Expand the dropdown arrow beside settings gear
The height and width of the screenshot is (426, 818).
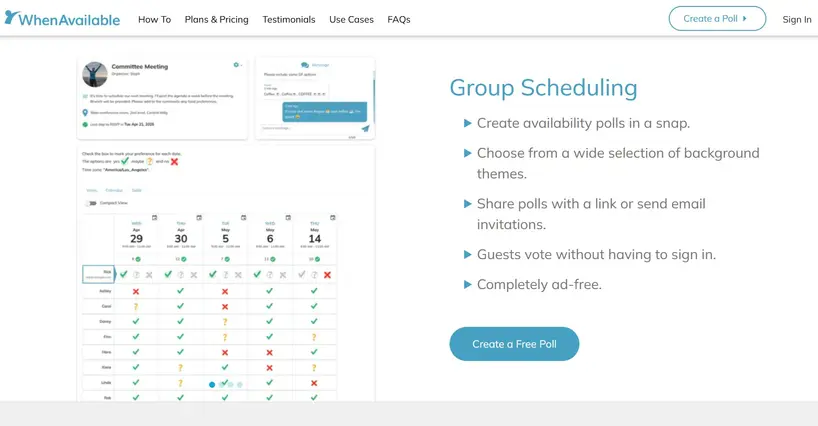(x=241, y=66)
